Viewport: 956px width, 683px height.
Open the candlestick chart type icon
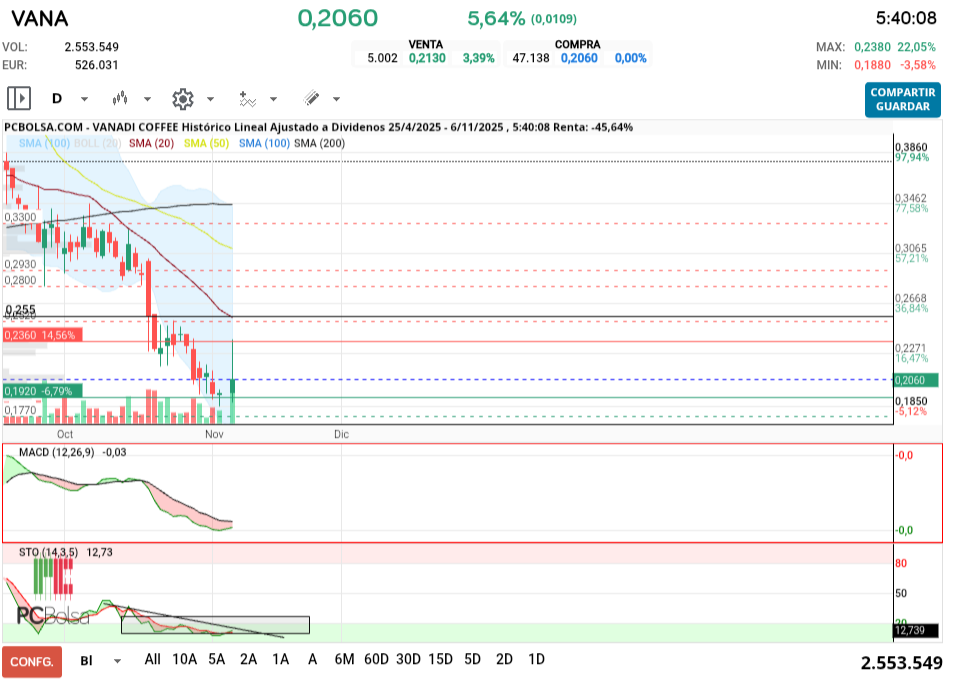tap(120, 98)
